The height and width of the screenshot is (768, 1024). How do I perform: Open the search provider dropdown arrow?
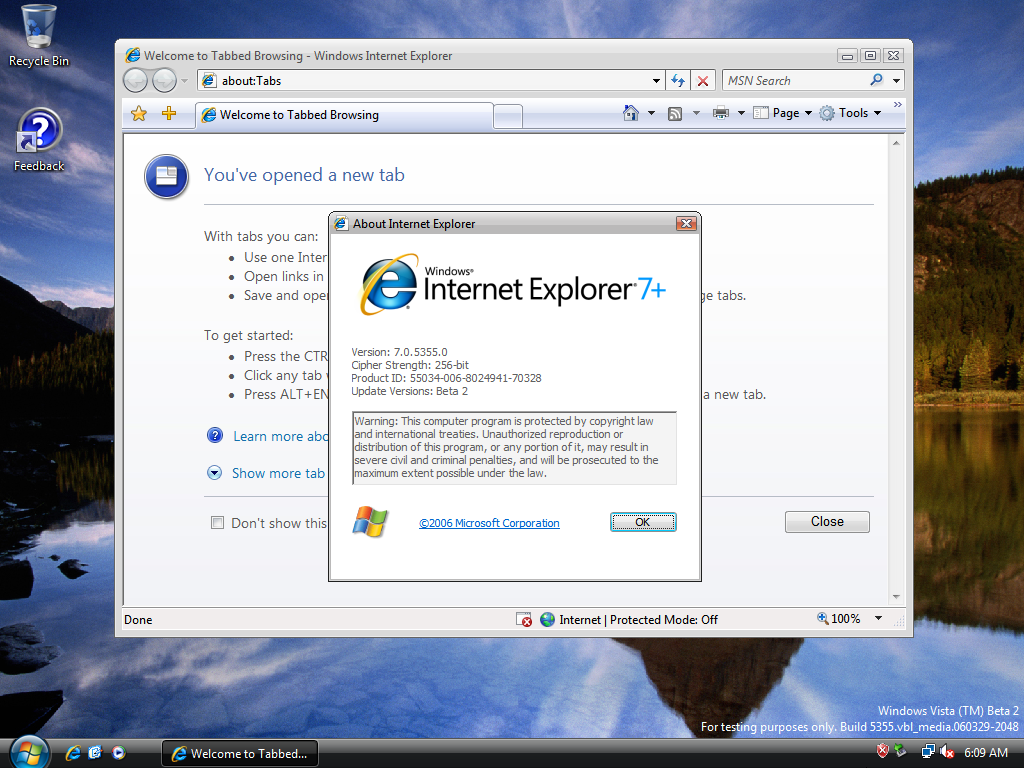point(896,80)
